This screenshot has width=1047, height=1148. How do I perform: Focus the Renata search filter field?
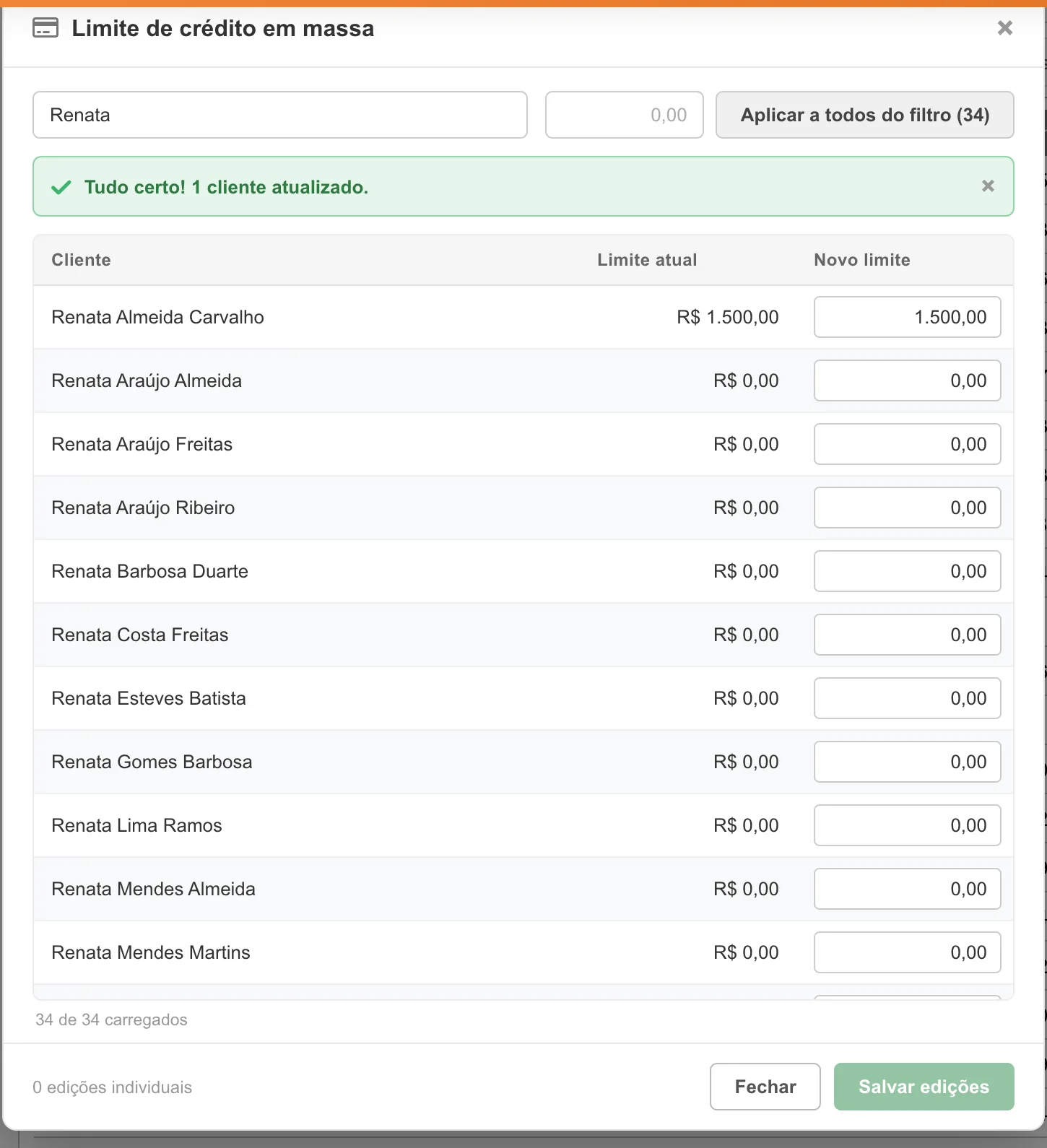tap(280, 115)
